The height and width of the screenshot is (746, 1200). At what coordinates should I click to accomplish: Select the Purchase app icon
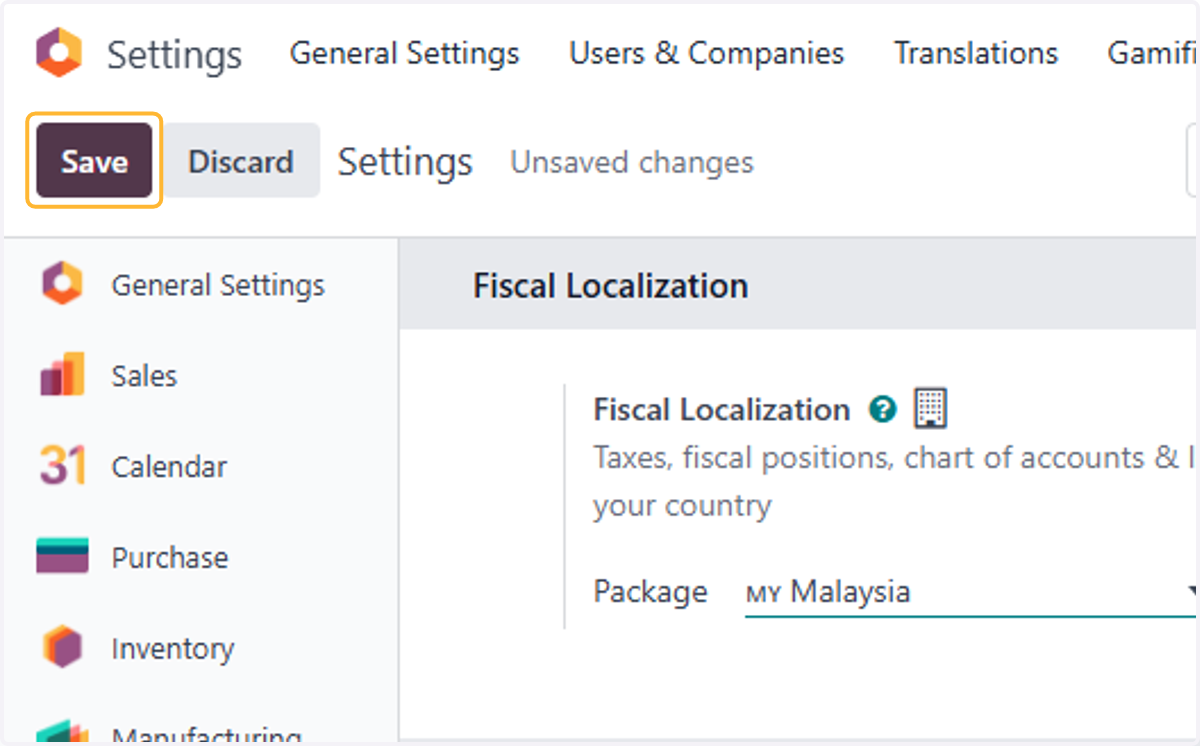[x=62, y=556]
